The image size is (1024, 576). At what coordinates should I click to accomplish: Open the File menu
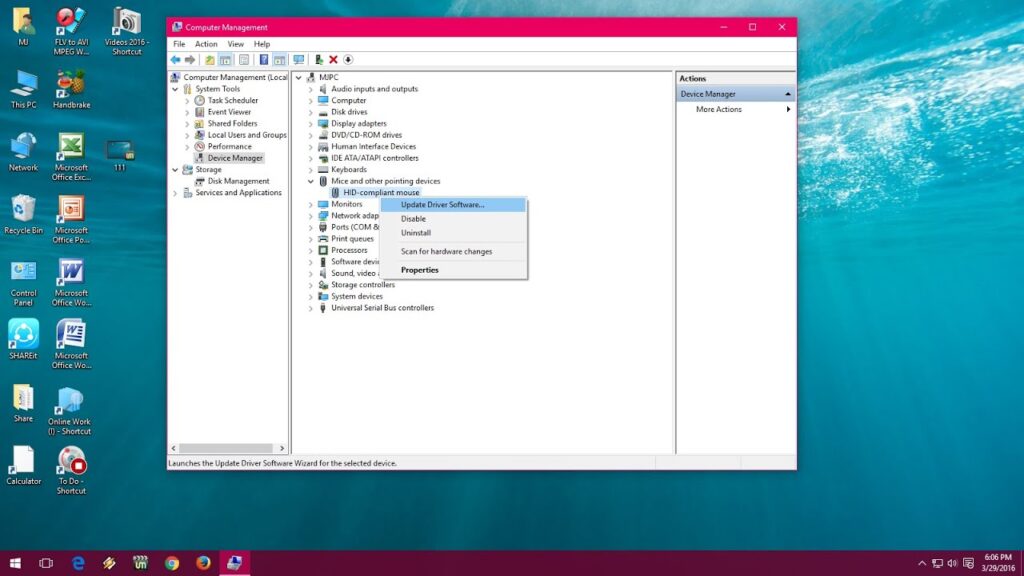point(179,44)
